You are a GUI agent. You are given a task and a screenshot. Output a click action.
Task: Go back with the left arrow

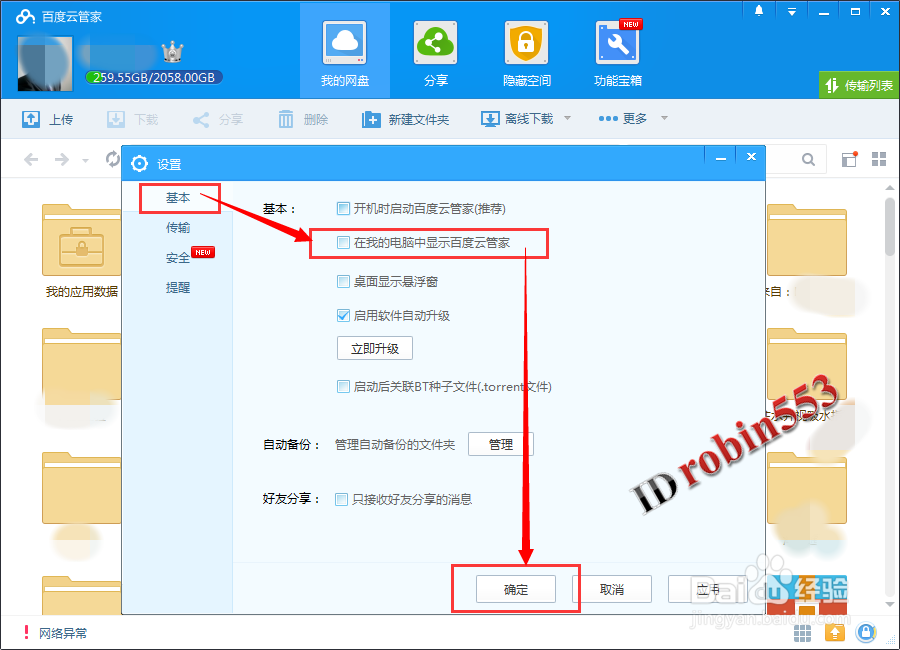pos(31,159)
